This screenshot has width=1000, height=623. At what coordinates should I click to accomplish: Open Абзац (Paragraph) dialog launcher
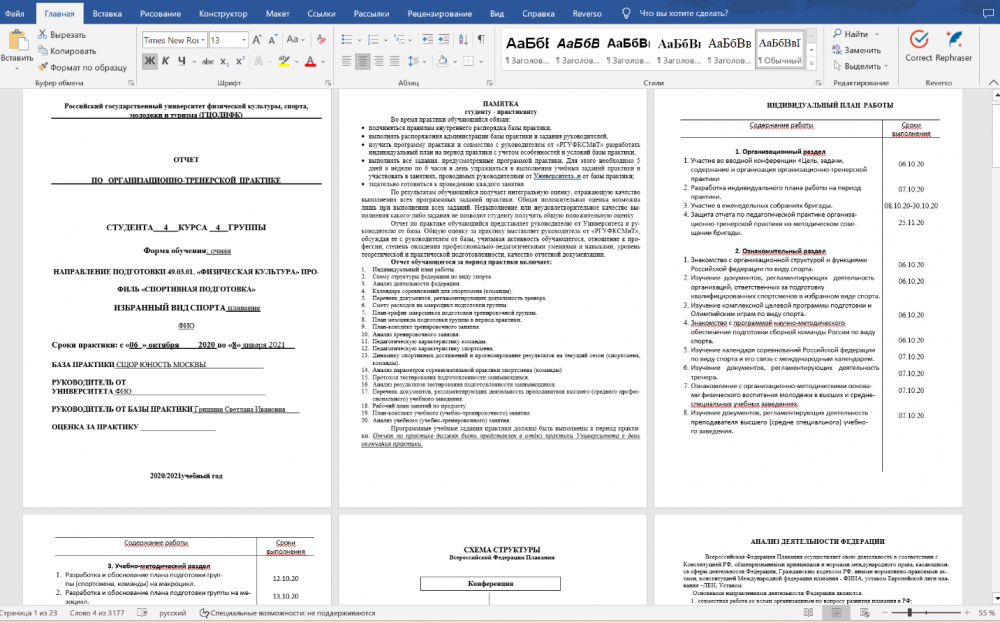click(490, 83)
